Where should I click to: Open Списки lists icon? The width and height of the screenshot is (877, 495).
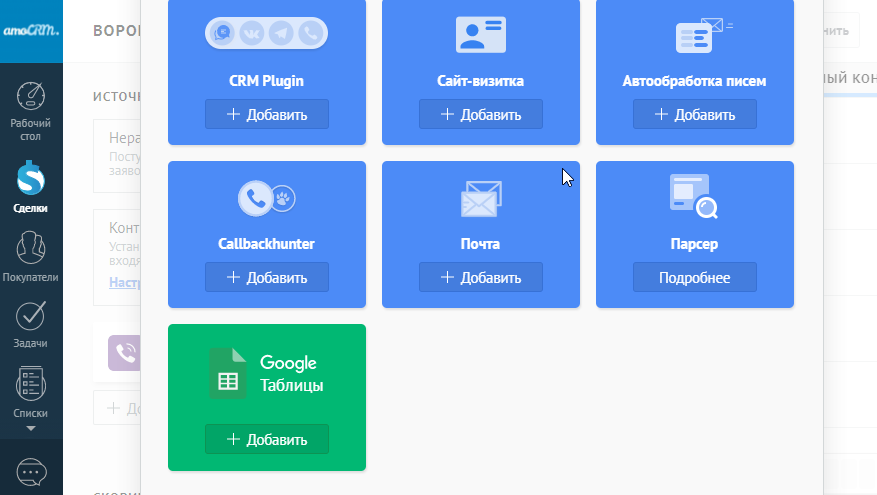[x=31, y=392]
